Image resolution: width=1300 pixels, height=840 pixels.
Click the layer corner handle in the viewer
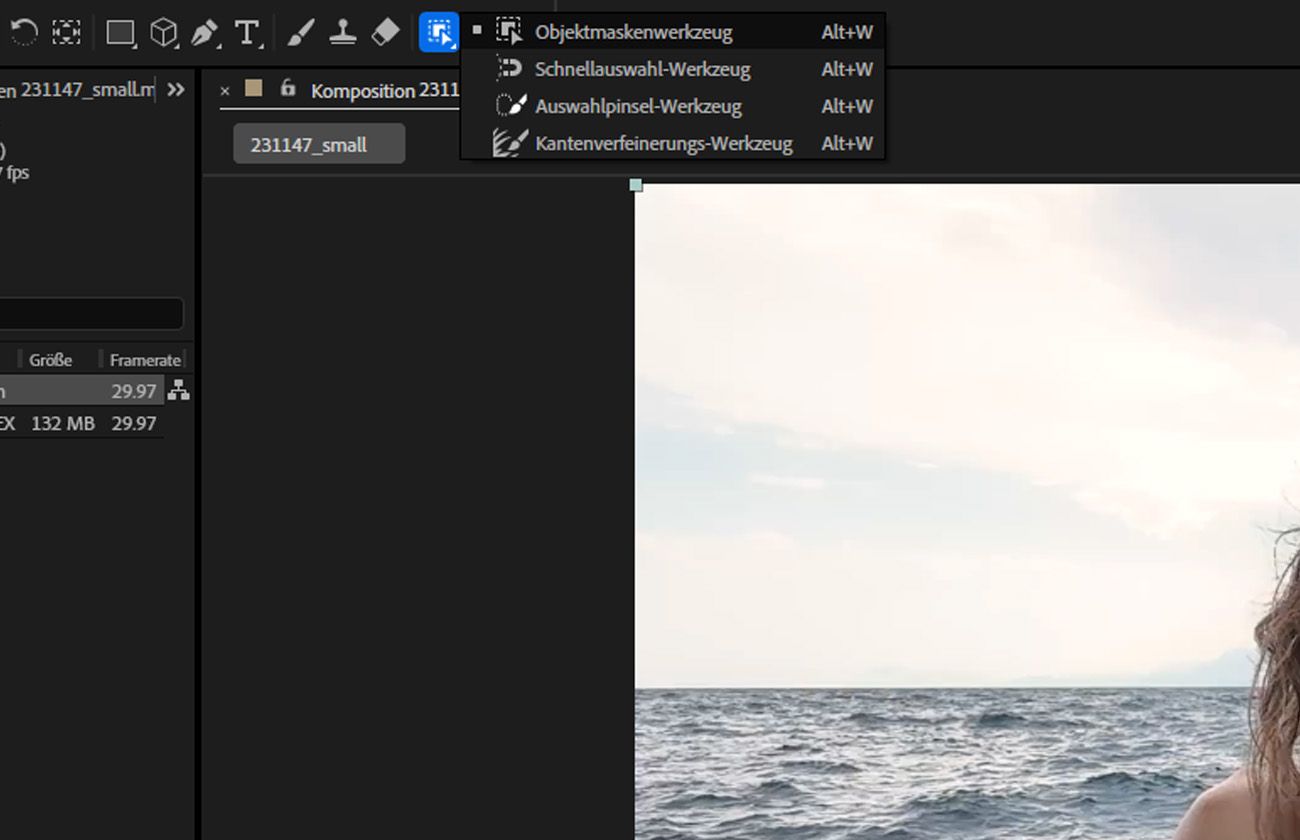[636, 185]
